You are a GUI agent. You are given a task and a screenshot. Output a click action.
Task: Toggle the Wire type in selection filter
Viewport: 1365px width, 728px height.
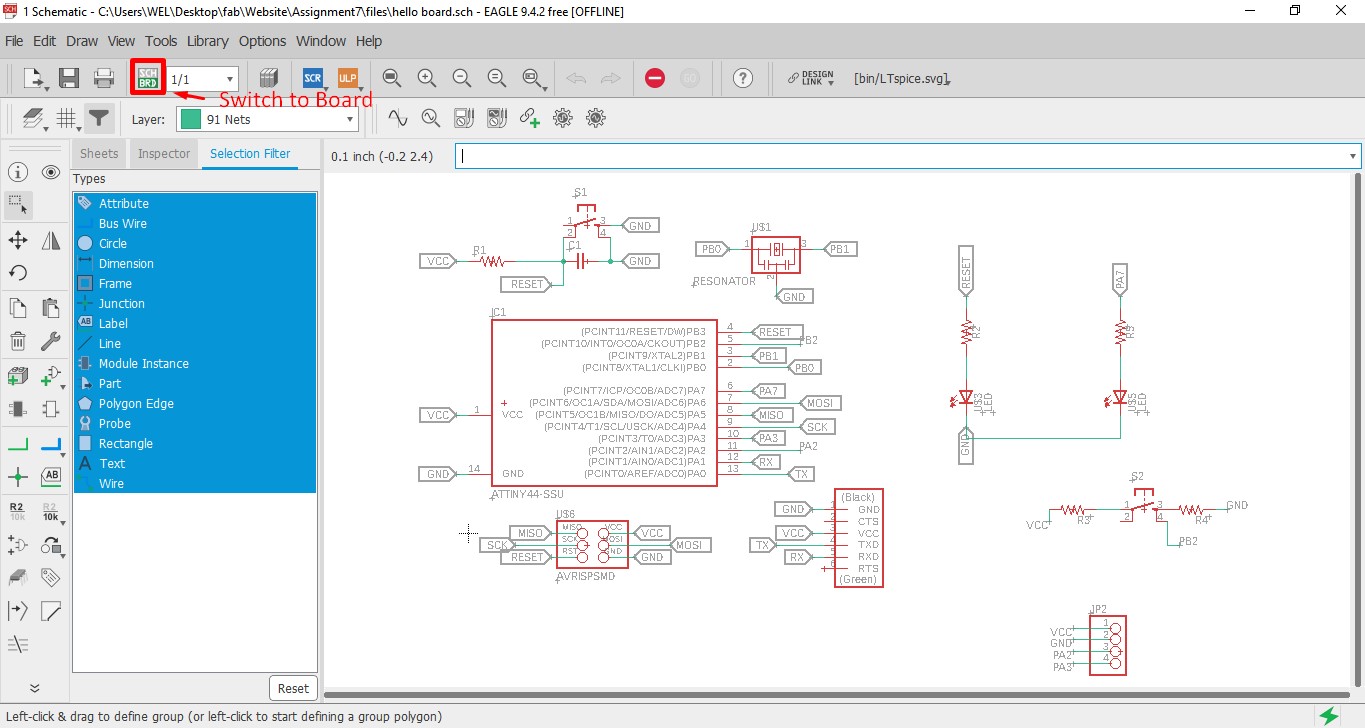pos(111,483)
